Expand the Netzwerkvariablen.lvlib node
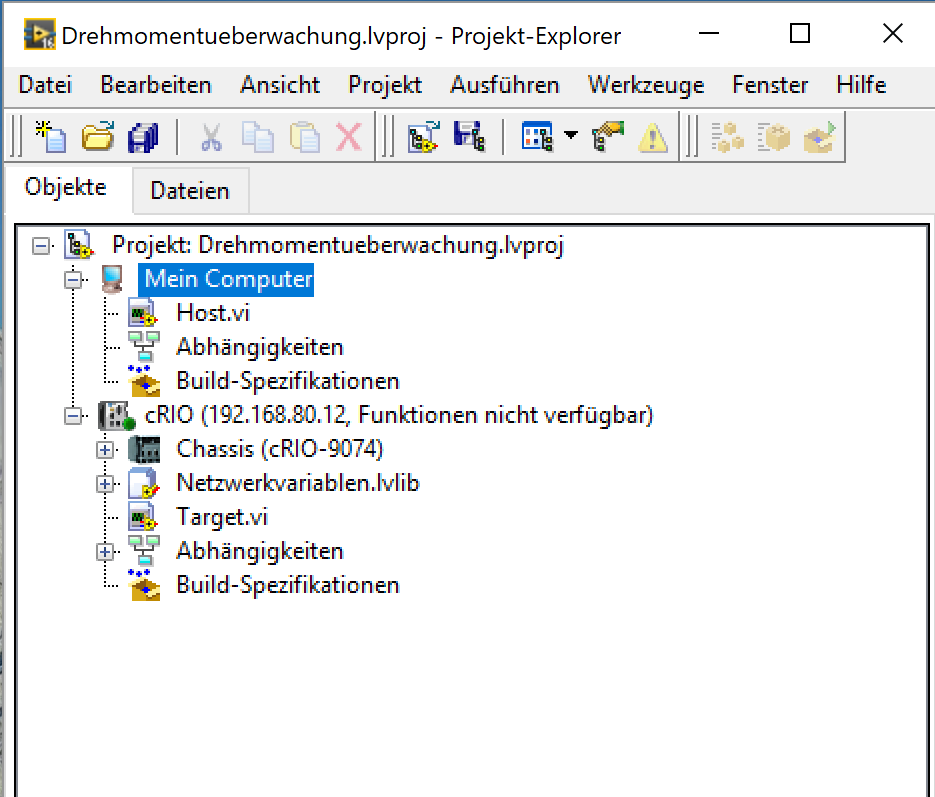This screenshot has height=797, width=935. click(x=106, y=483)
